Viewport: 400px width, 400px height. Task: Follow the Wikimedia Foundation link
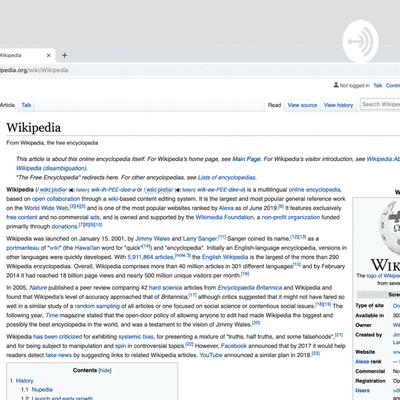click(x=224, y=217)
